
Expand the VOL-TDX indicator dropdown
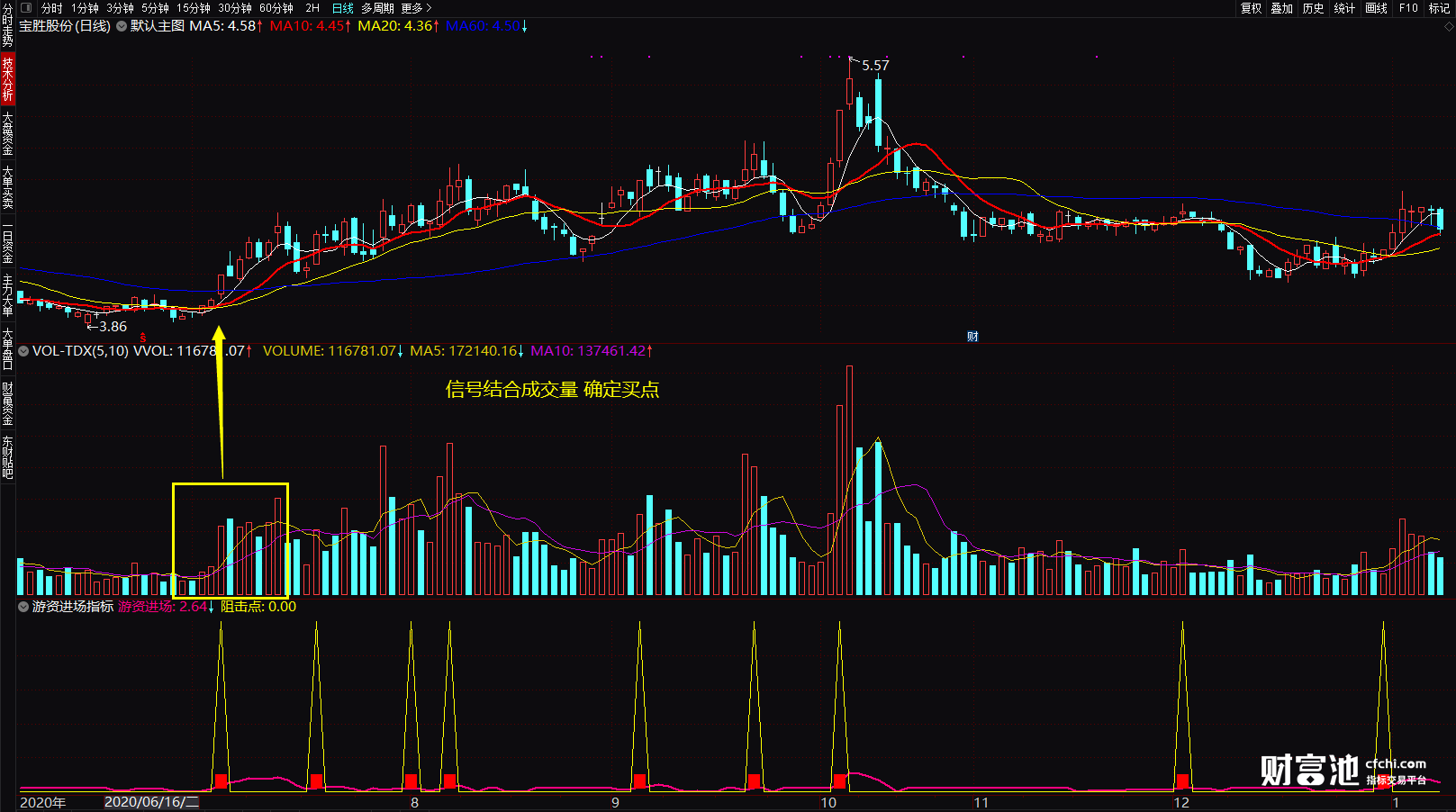(x=23, y=351)
